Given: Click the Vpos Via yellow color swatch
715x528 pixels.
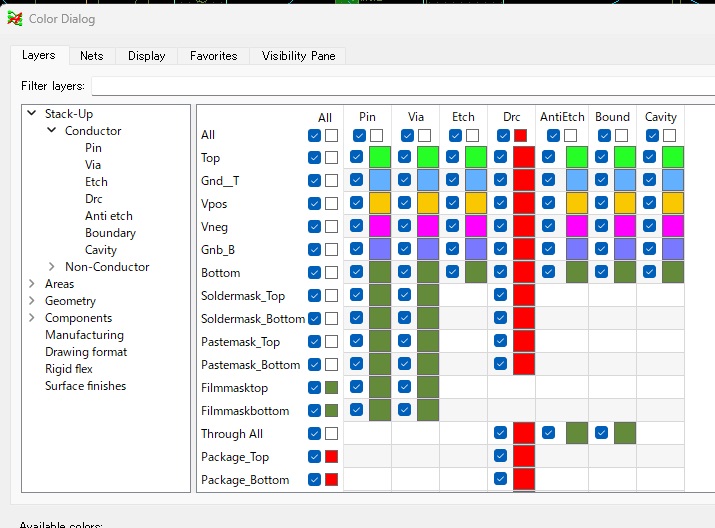Looking at the screenshot, I should click(x=428, y=203).
